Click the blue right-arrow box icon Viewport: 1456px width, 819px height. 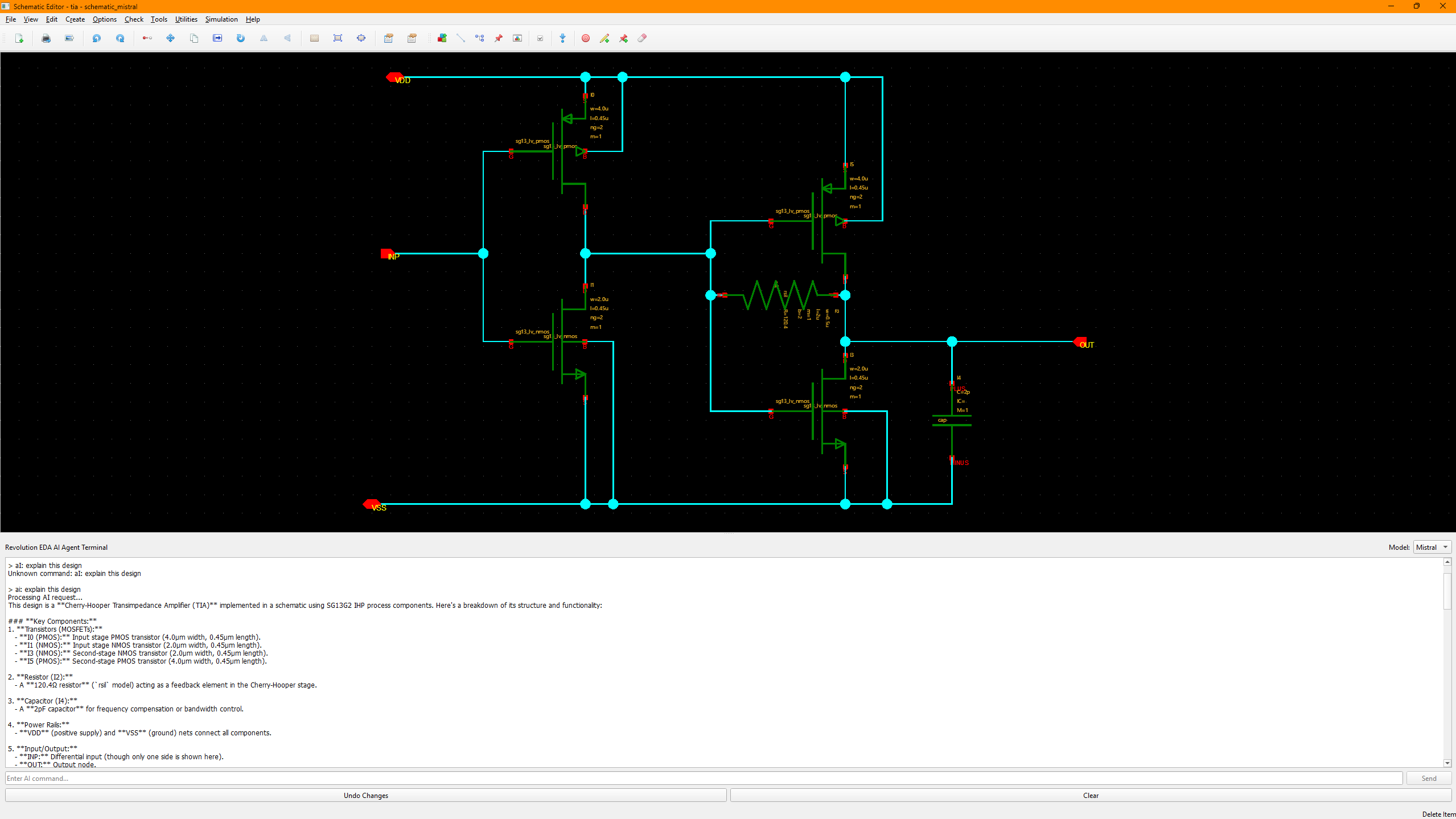217,38
